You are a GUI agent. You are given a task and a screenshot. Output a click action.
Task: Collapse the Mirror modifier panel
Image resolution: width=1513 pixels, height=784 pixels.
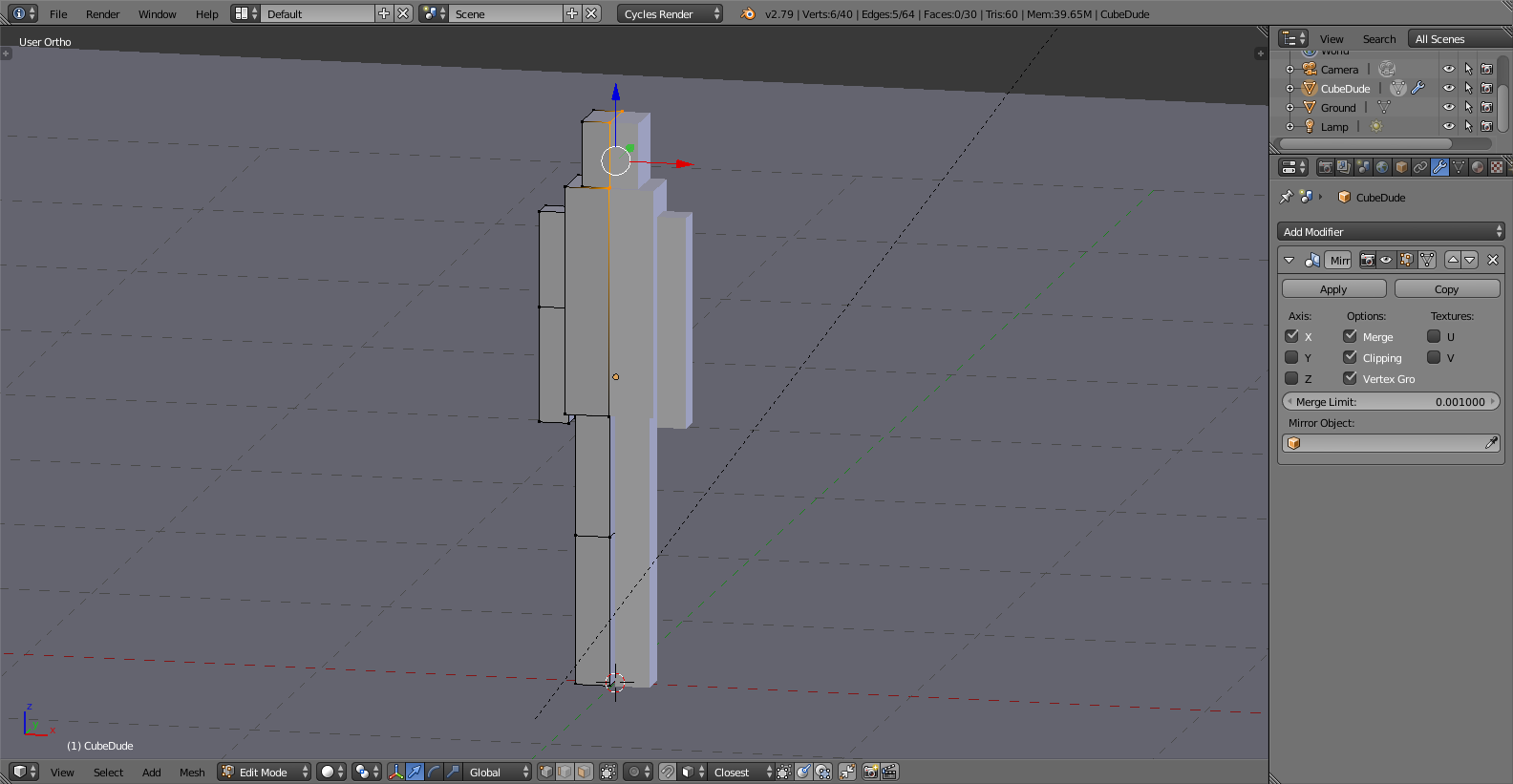(1289, 260)
